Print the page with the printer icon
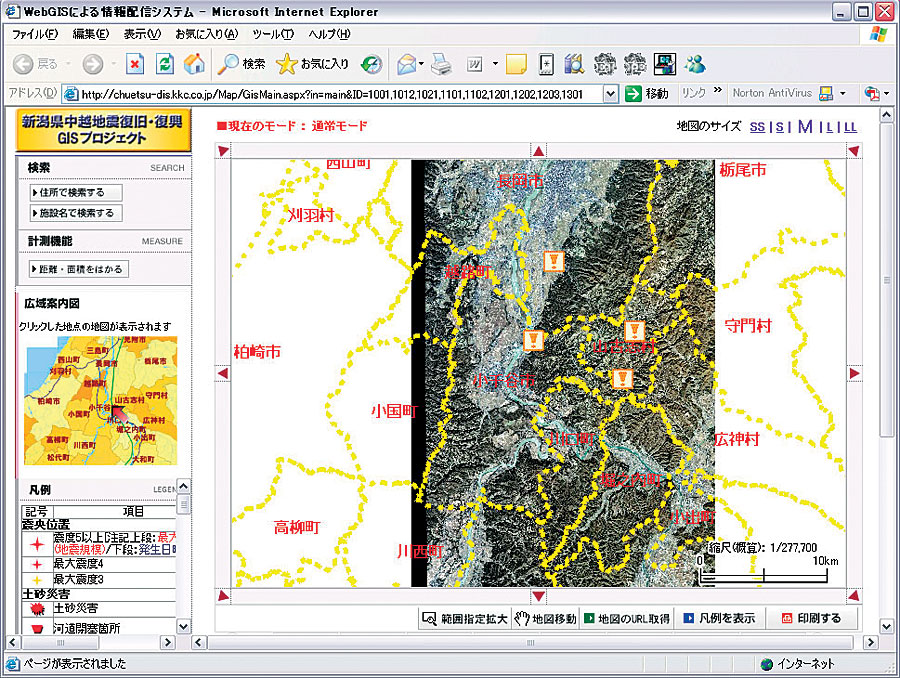 coord(441,64)
